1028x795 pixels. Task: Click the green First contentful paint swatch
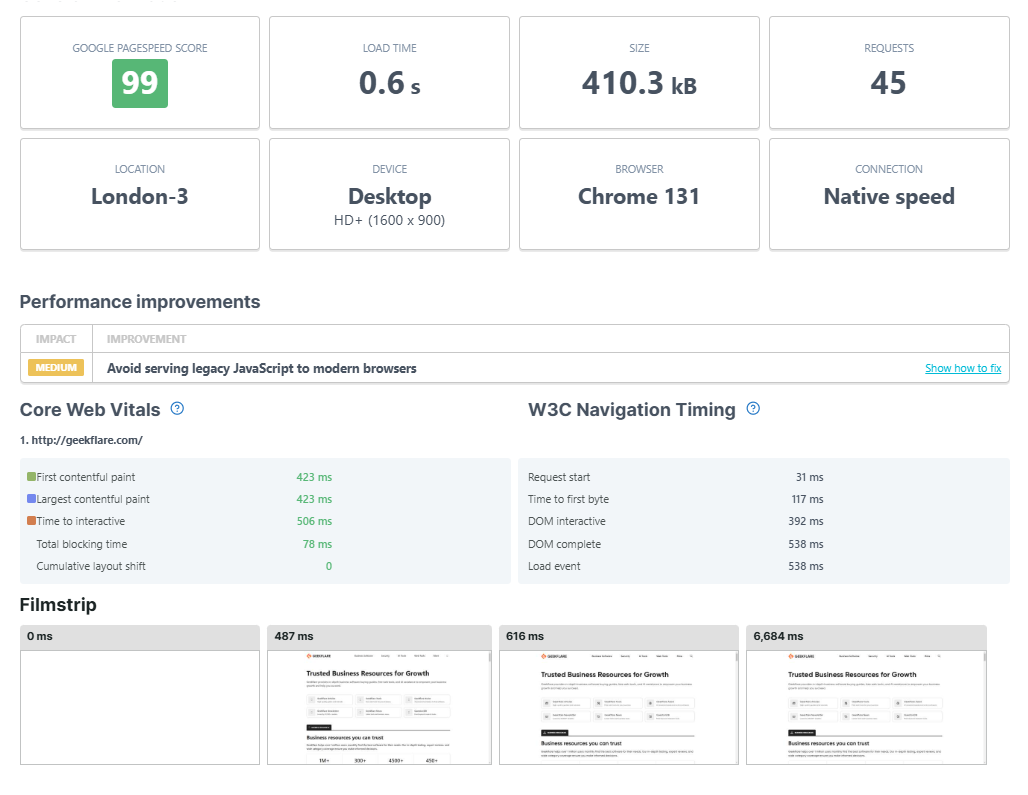[31, 476]
